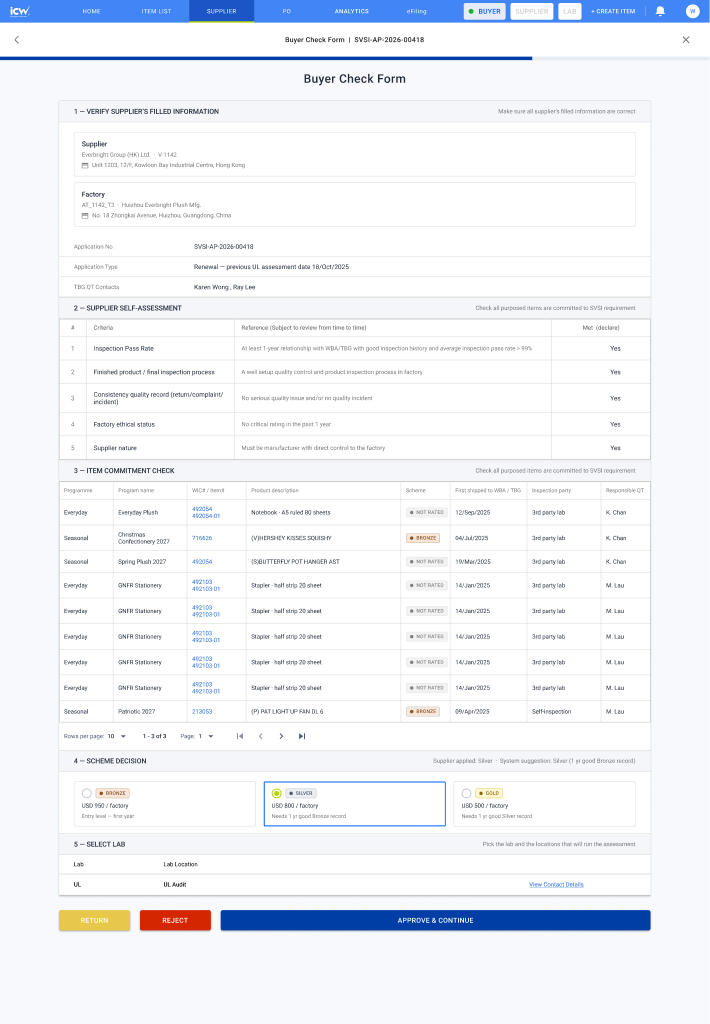Switch to BUYER role toggle

[x=485, y=11]
